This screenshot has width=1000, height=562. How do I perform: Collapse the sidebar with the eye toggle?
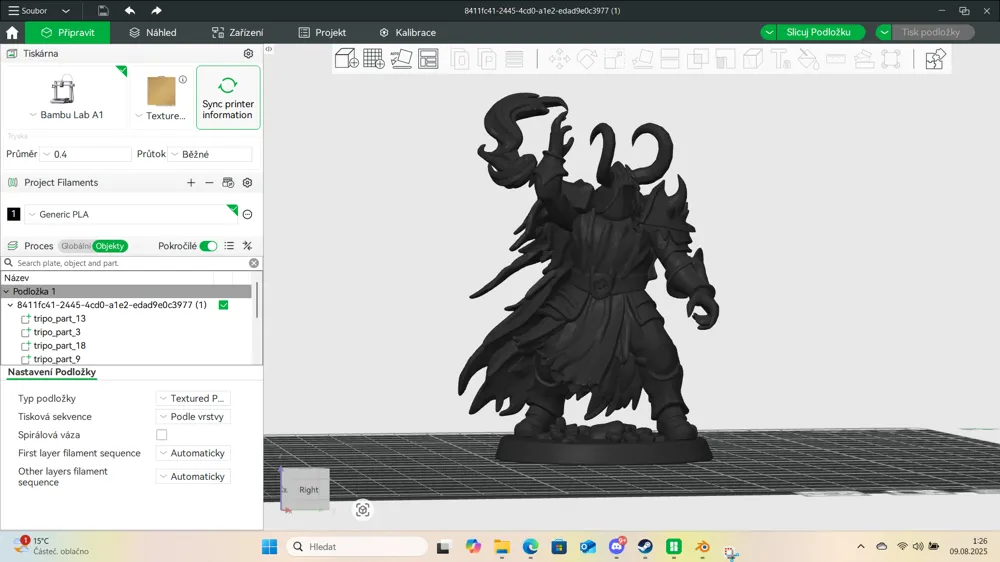click(268, 49)
